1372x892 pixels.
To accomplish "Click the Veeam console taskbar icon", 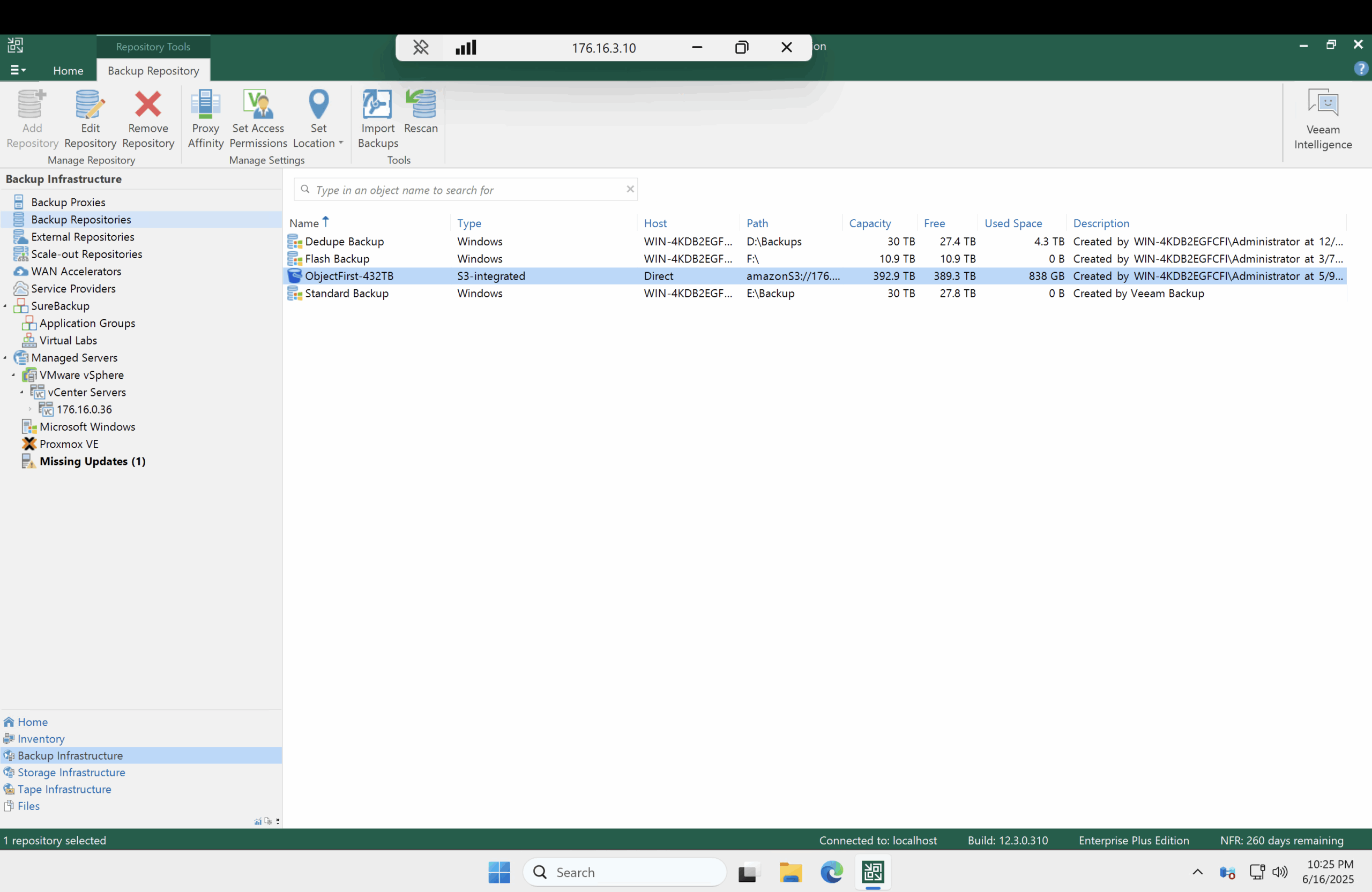I will pos(873,872).
